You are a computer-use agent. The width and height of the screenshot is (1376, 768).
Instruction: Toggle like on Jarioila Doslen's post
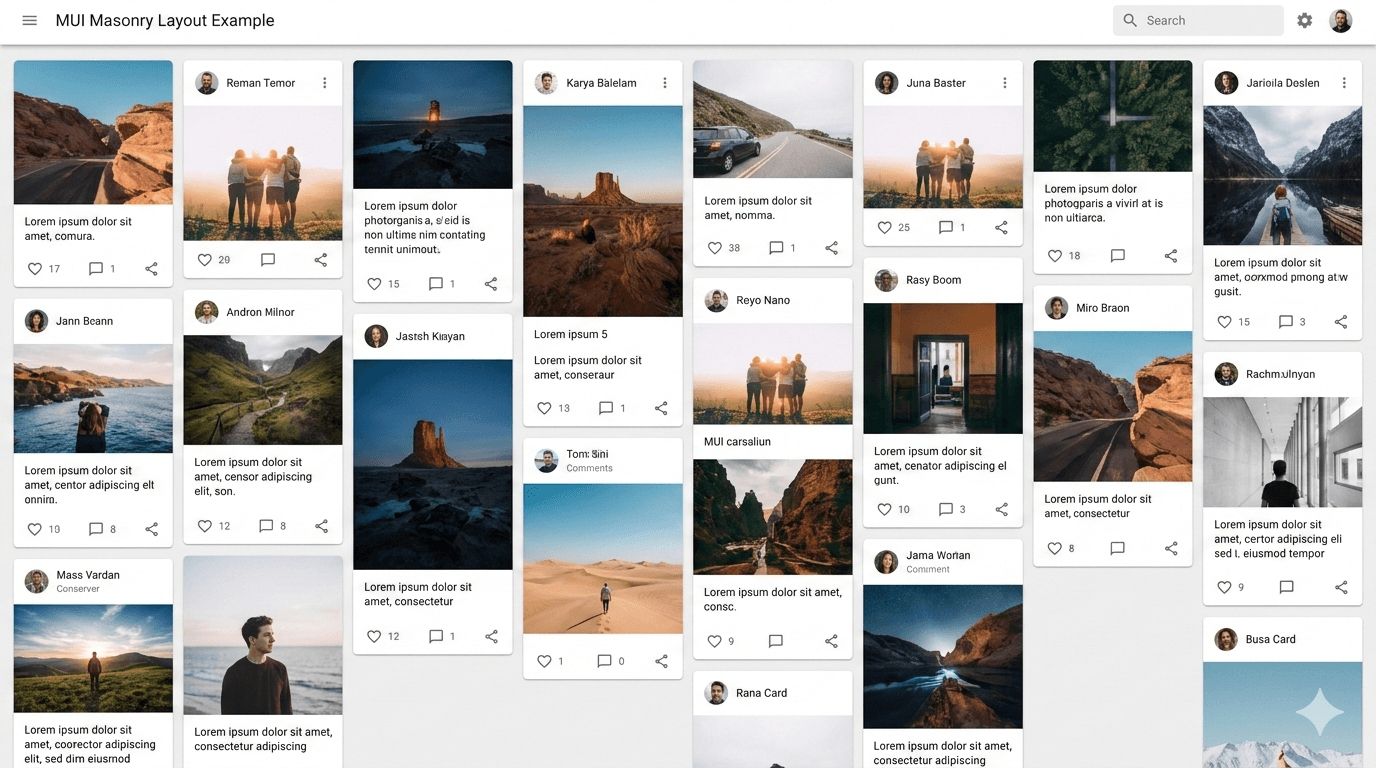pos(1226,321)
